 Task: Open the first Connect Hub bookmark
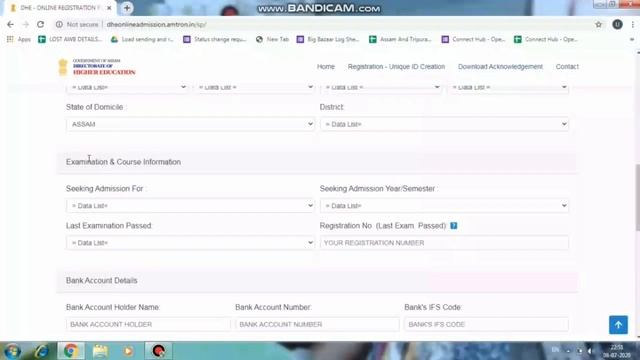tap(473, 39)
